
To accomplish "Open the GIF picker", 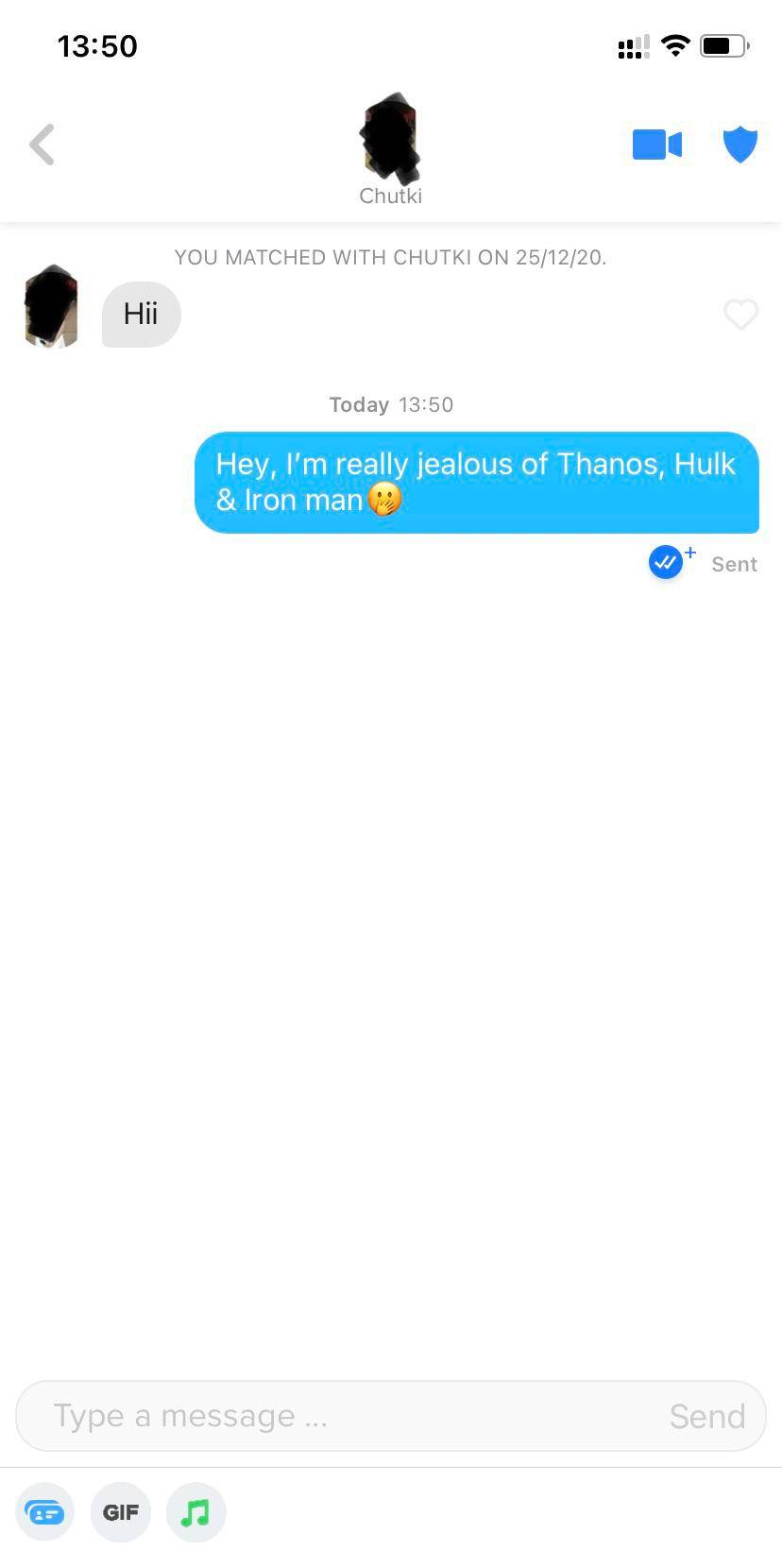I will point(121,1512).
